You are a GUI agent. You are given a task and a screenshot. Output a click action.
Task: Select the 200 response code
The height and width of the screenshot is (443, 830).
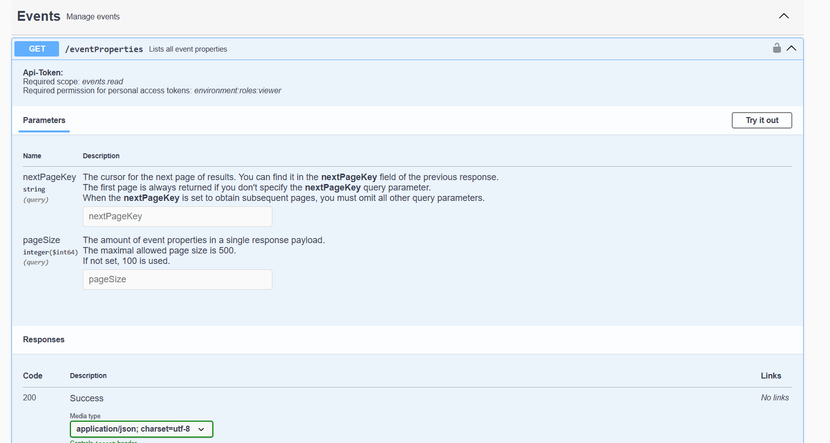31,398
